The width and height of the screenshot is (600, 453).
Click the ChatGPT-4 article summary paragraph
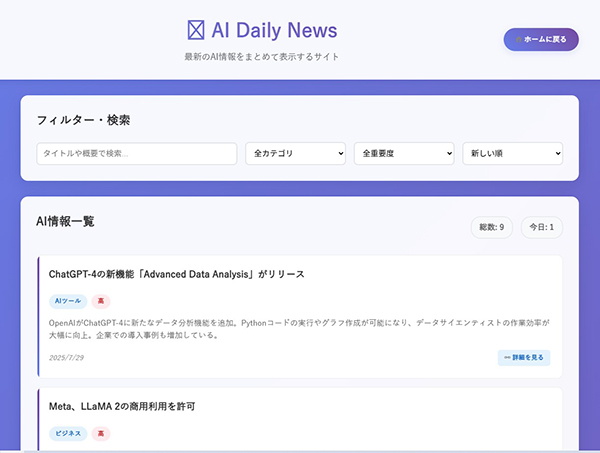(299, 329)
